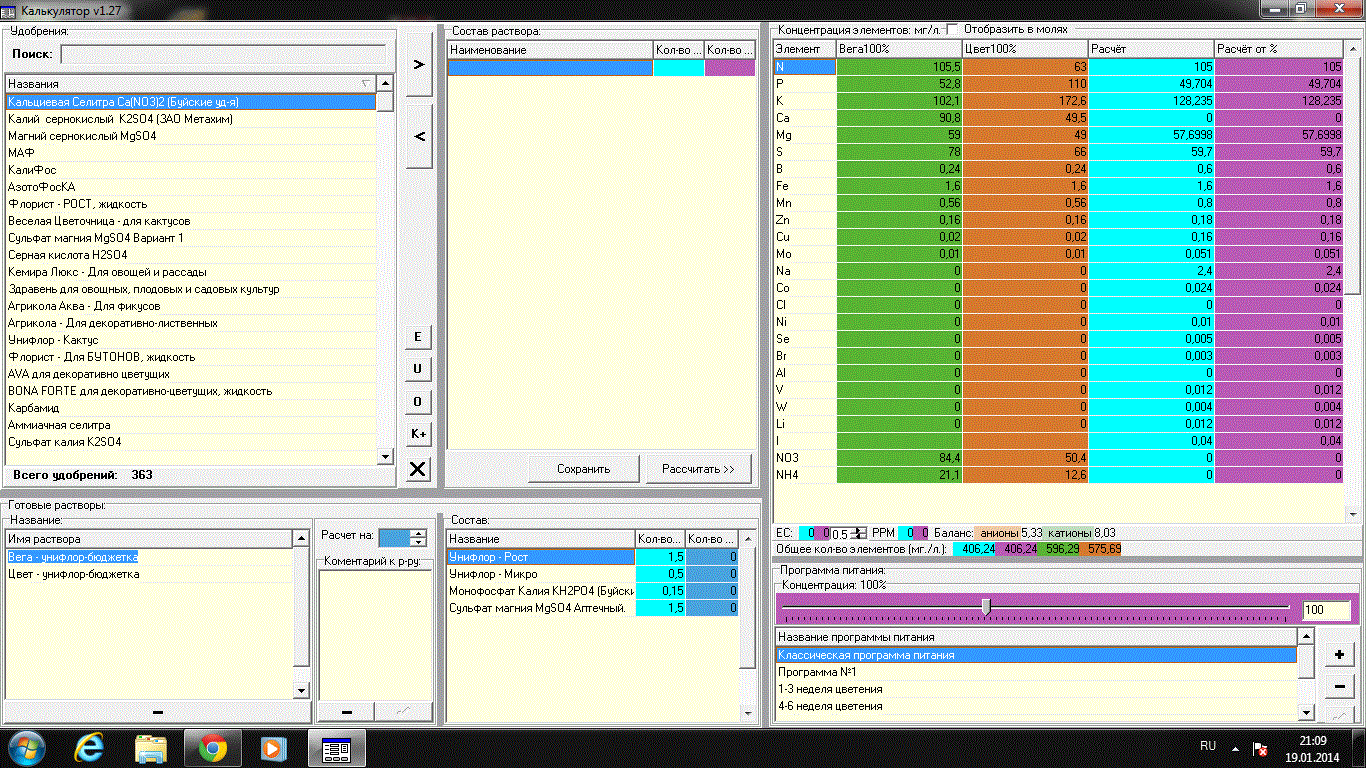The image size is (1366, 768).
Task: Click minus button to remove nutrition program
Action: (x=1339, y=686)
